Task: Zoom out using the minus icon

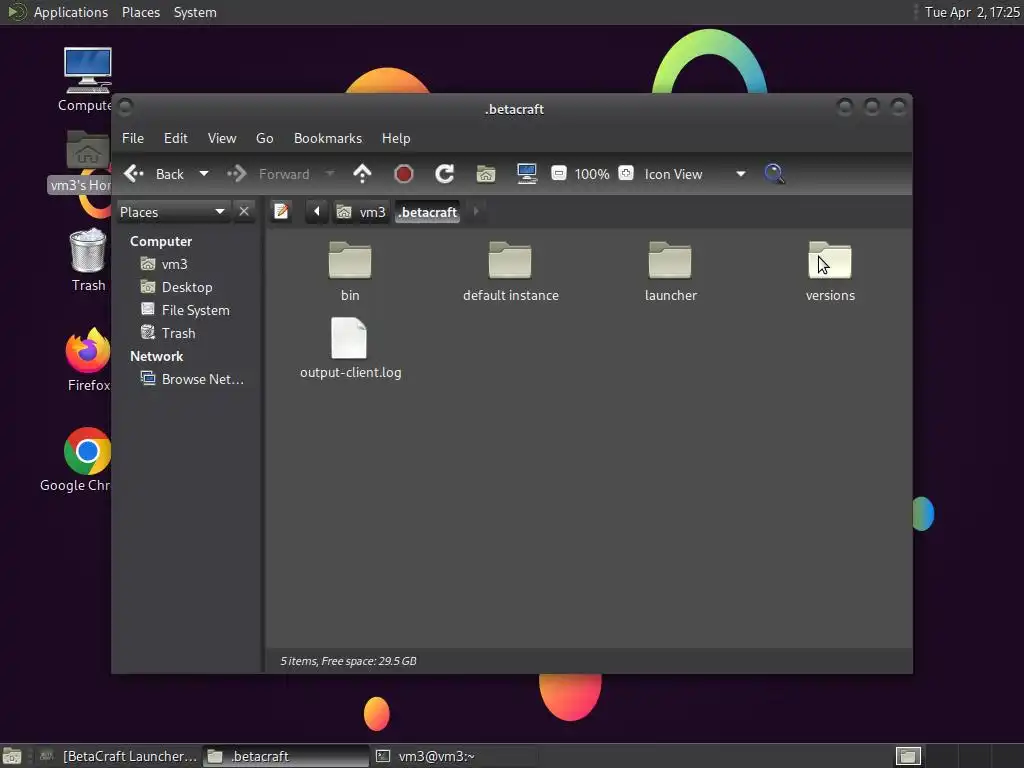Action: click(558, 173)
